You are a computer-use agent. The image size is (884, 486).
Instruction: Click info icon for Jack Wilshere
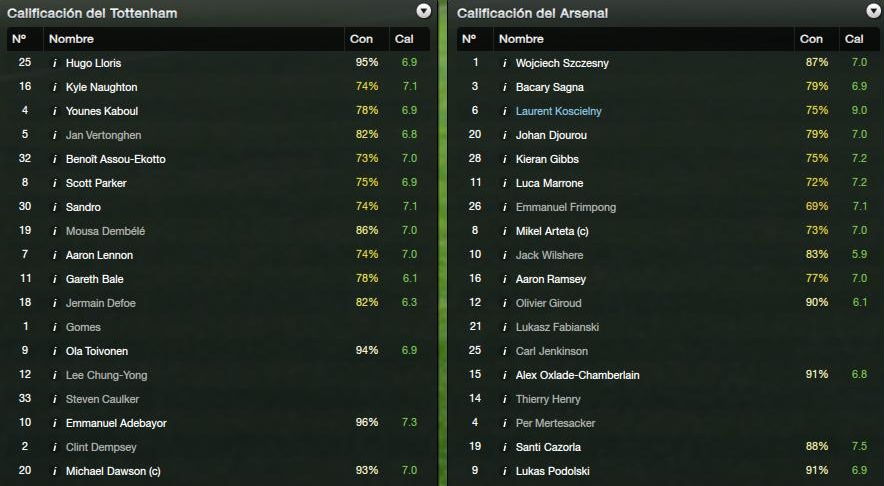coord(505,255)
